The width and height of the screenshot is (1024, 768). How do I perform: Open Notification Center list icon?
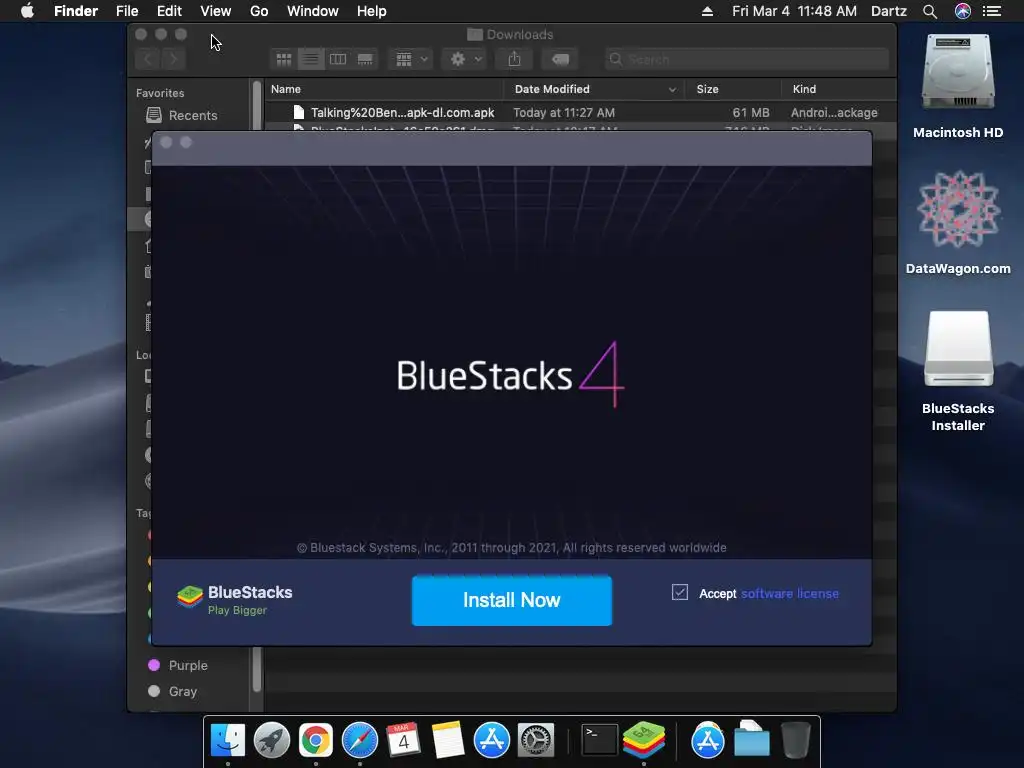pyautogui.click(x=992, y=11)
